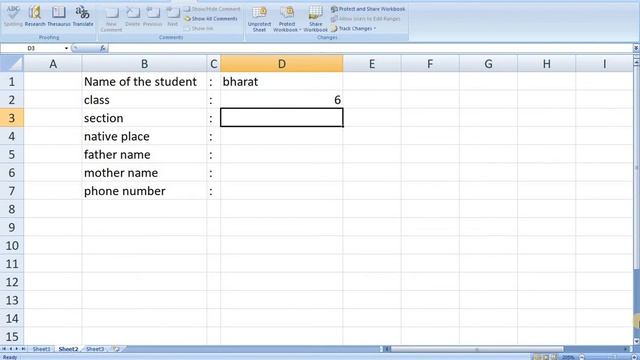Go to the Next comment
Image resolution: width=640 pixels, height=360 pixels.
(x=173, y=16)
